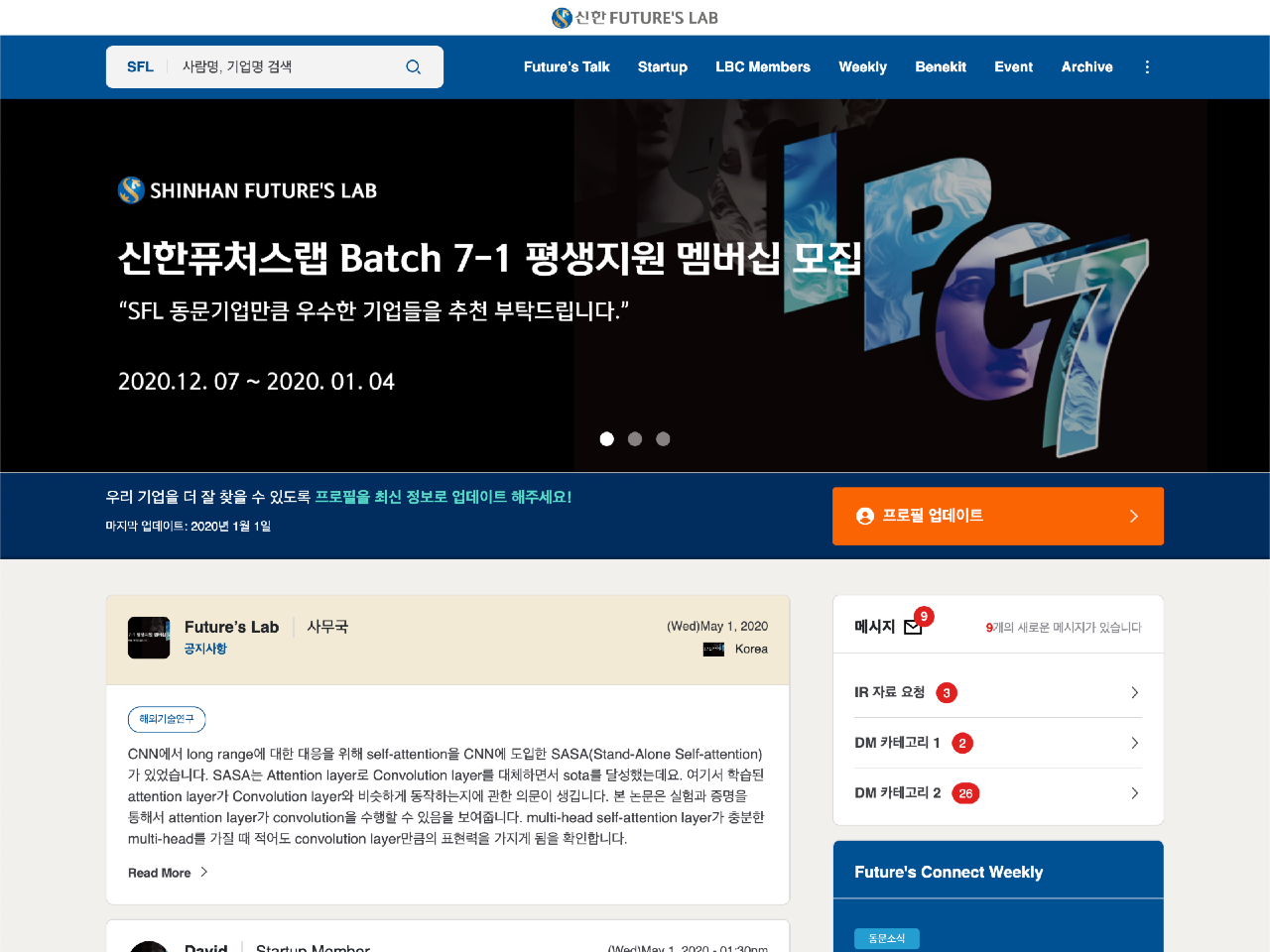This screenshot has height=952, width=1270.
Task: Click the red badge 3 on IR row
Action: click(947, 693)
